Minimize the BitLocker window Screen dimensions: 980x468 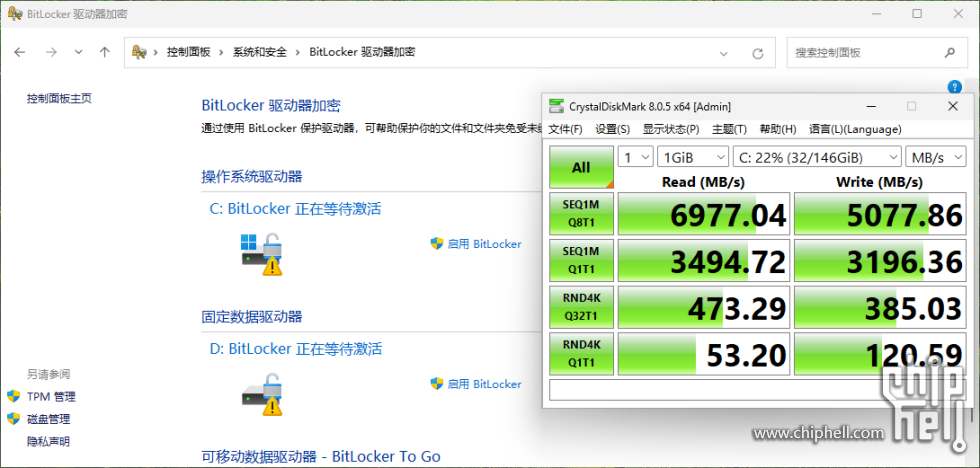coord(879,13)
